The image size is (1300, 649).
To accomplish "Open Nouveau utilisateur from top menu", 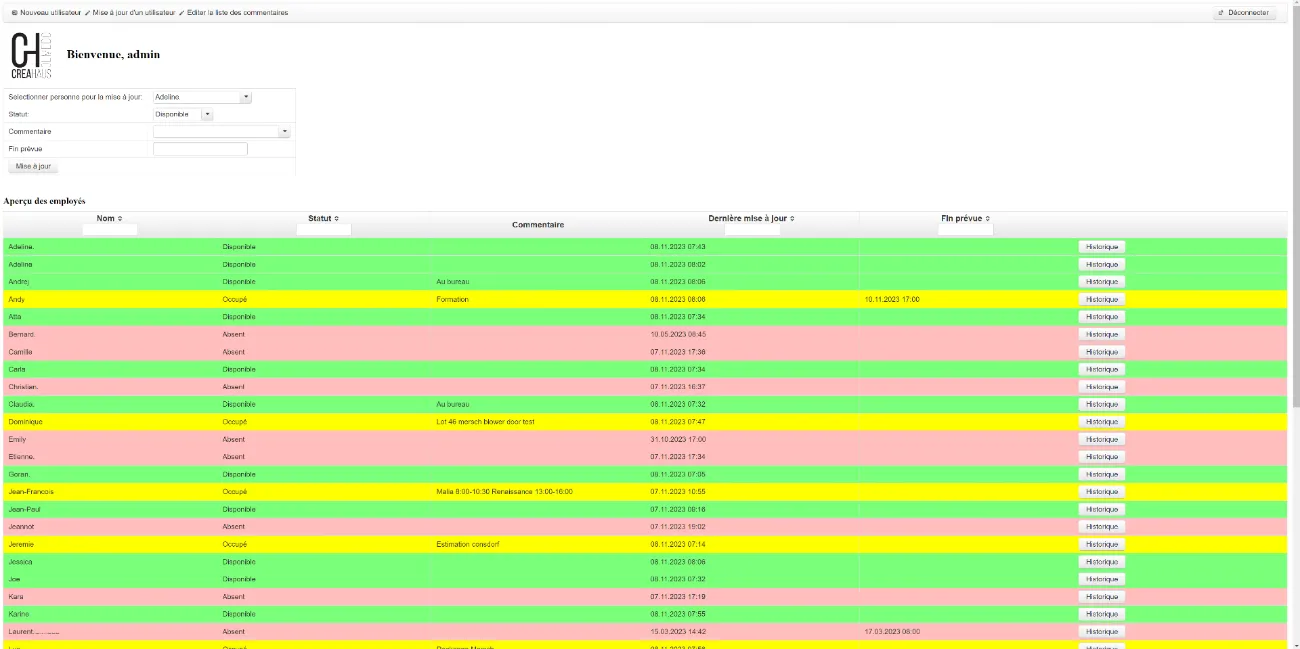I will pyautogui.click(x=52, y=13).
